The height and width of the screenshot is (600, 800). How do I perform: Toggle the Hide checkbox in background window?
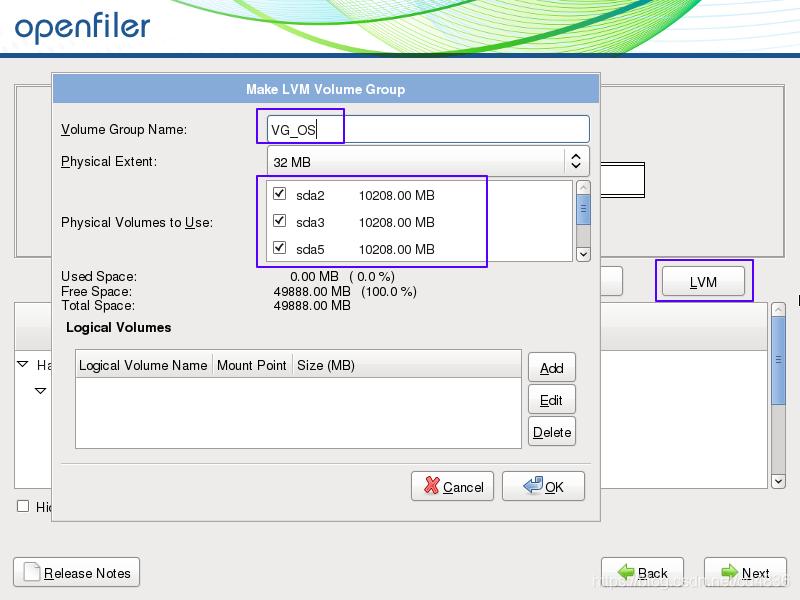pos(23,506)
